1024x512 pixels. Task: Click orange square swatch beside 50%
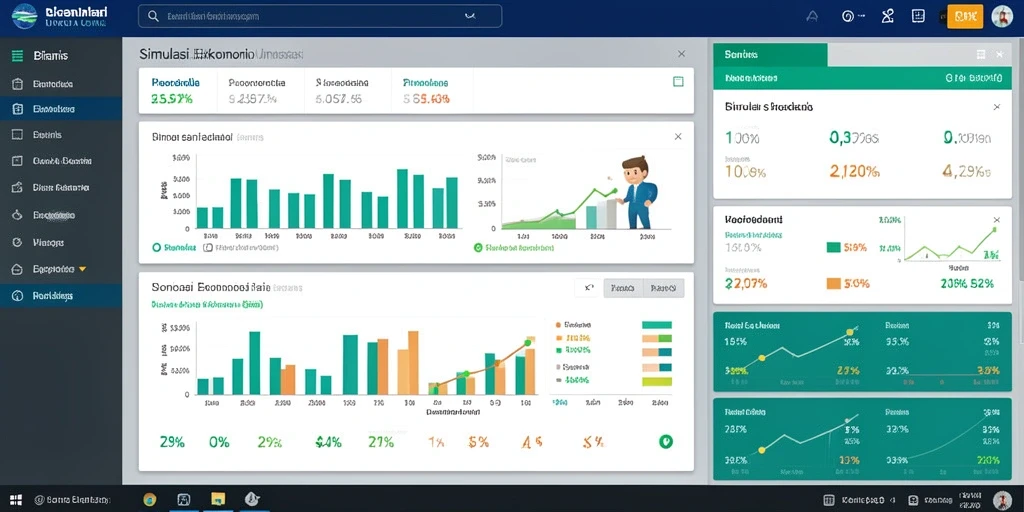point(833,283)
